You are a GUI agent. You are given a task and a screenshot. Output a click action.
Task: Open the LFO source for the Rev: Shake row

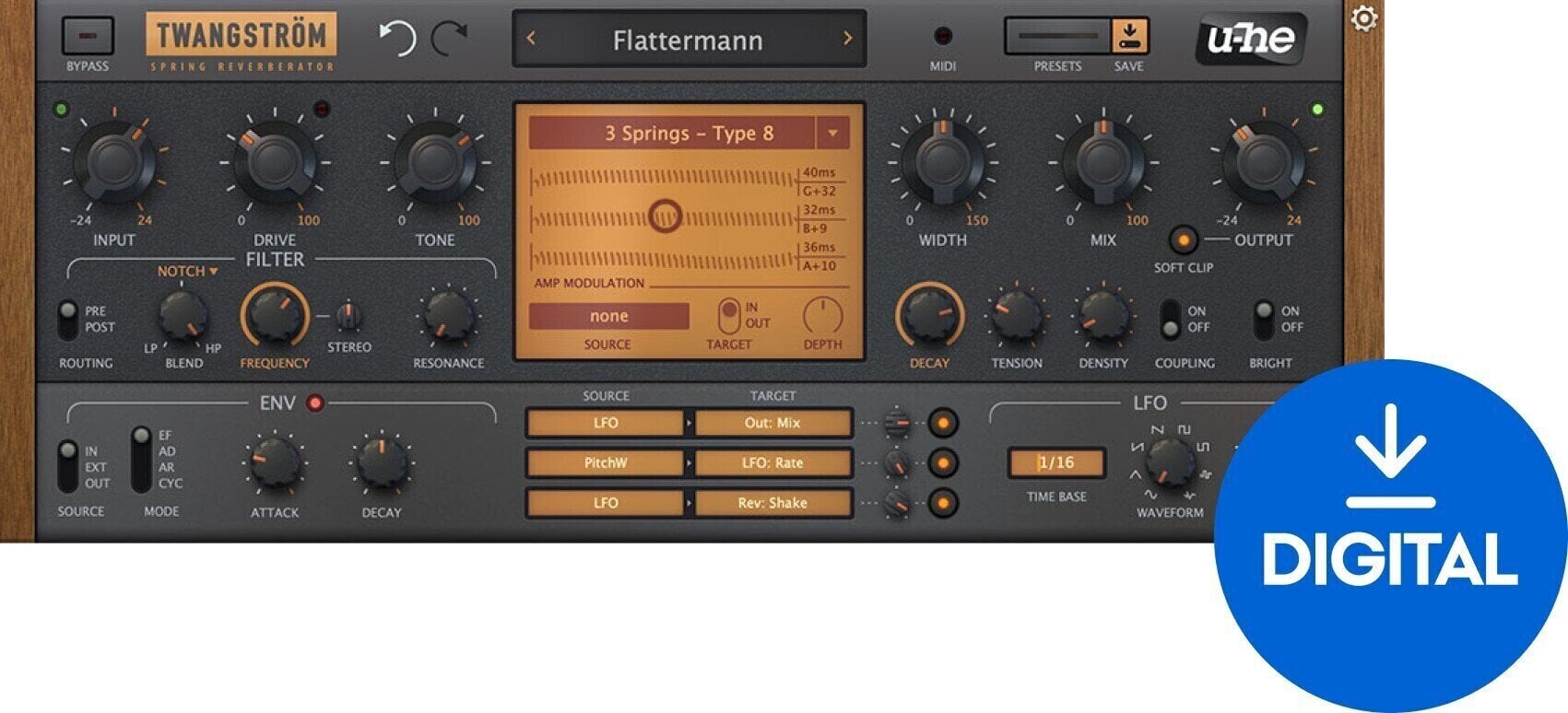(x=606, y=503)
